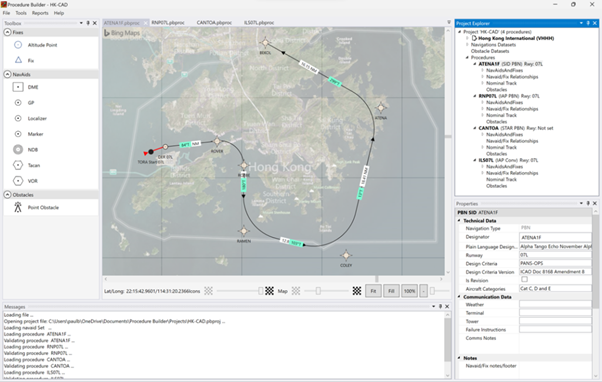This screenshot has height=382, width=602.
Task: Switch to the RNP07L.pbproc tab
Action: pos(168,23)
